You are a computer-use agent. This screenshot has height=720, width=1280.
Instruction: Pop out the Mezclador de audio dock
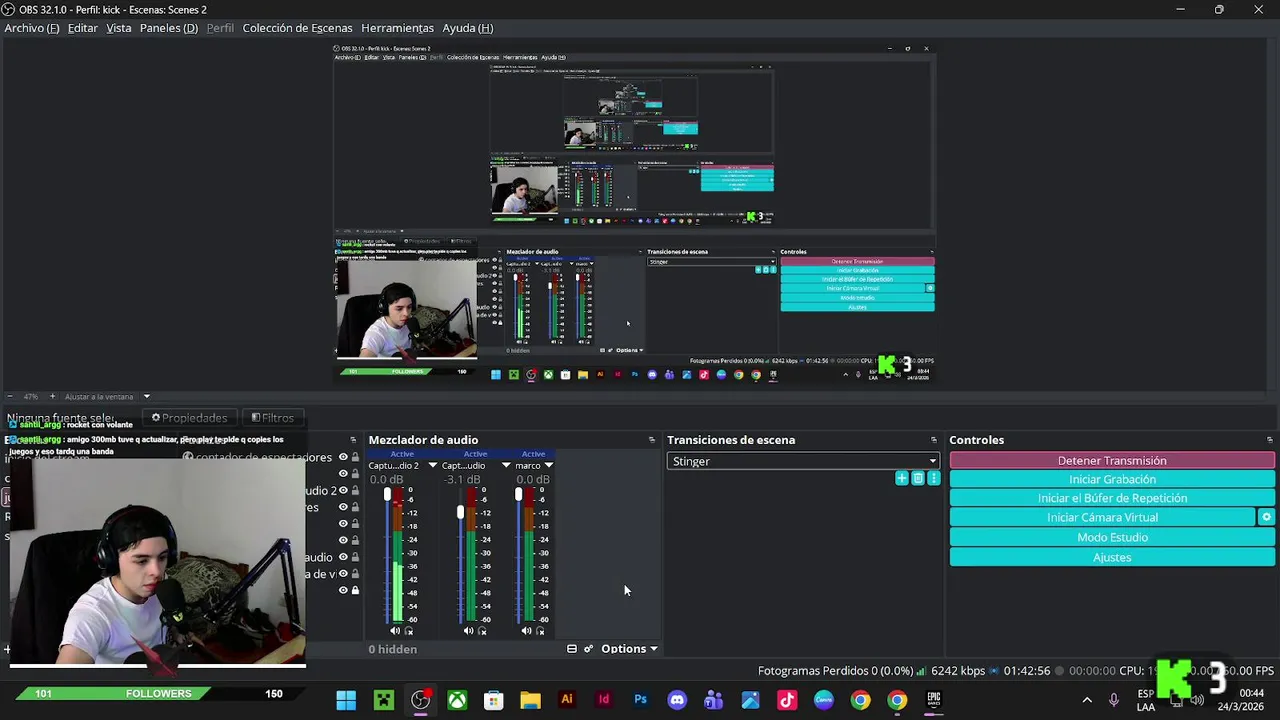point(652,440)
